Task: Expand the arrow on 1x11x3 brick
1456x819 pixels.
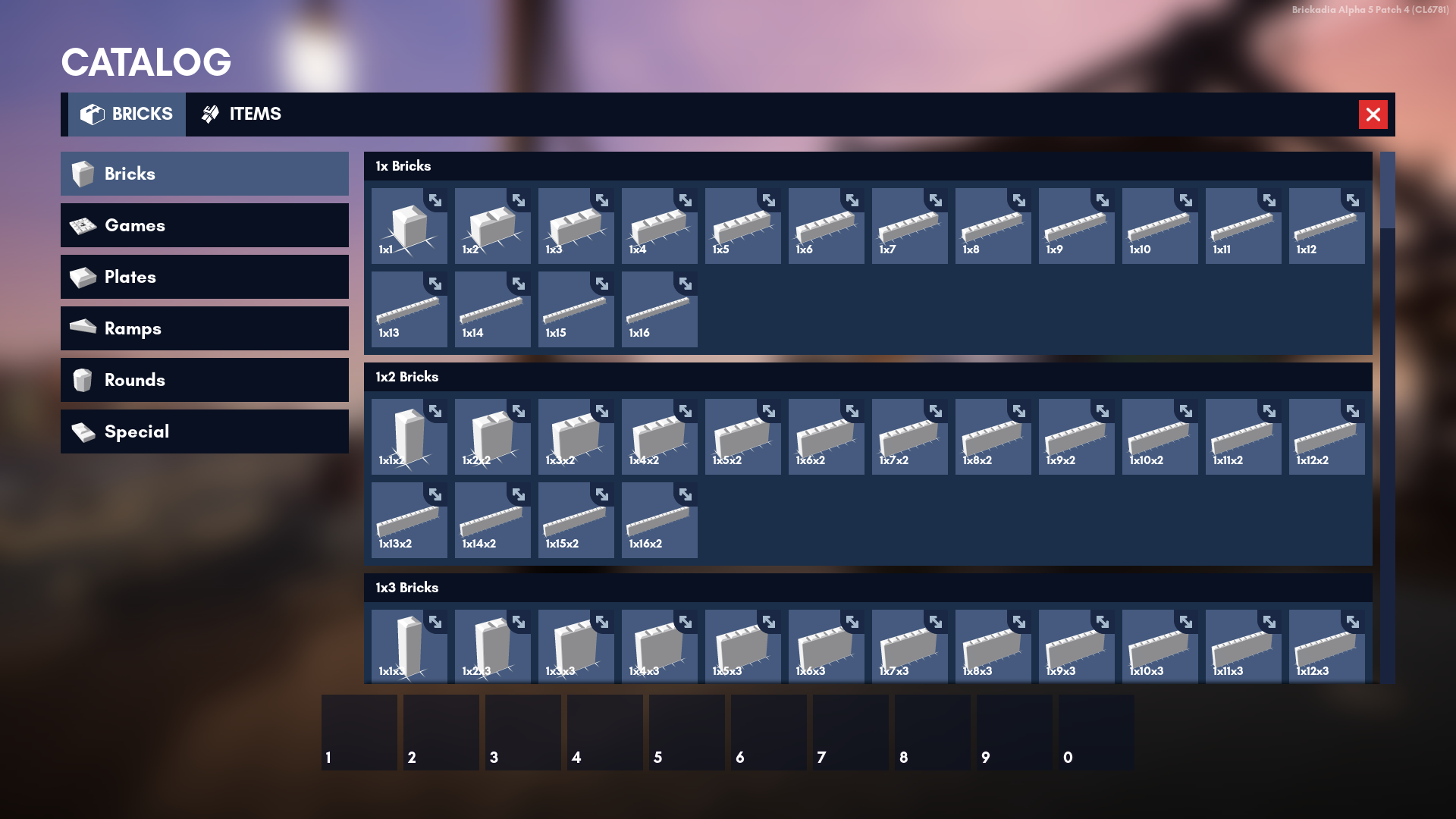Action: pyautogui.click(x=1269, y=622)
